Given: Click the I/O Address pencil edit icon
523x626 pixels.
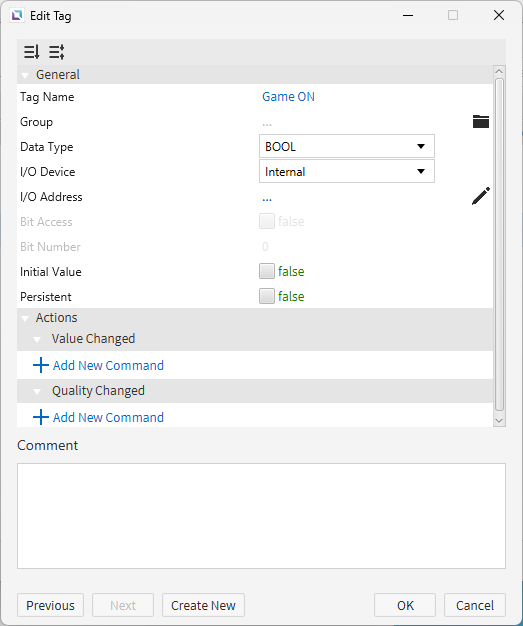Looking at the screenshot, I should coord(481,196).
